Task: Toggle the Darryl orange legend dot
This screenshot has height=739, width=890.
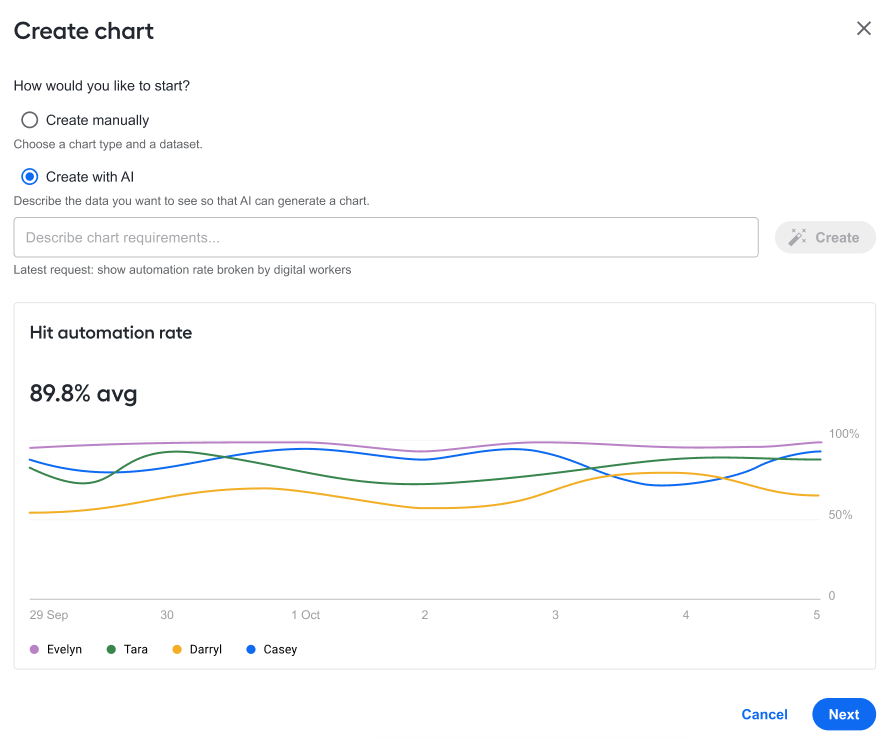Action: 177,649
